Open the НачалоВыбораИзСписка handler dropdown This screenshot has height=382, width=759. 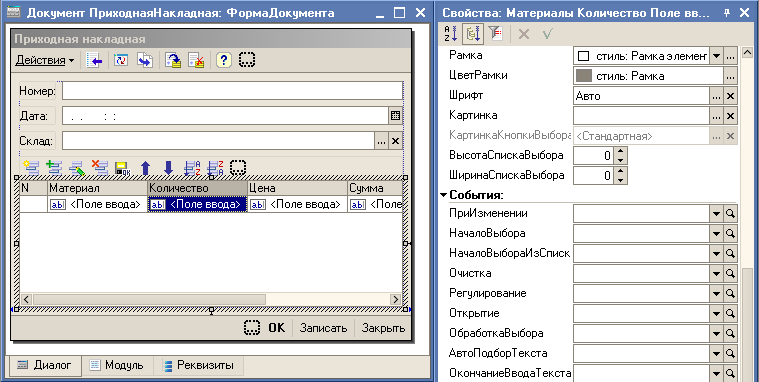(x=716, y=253)
